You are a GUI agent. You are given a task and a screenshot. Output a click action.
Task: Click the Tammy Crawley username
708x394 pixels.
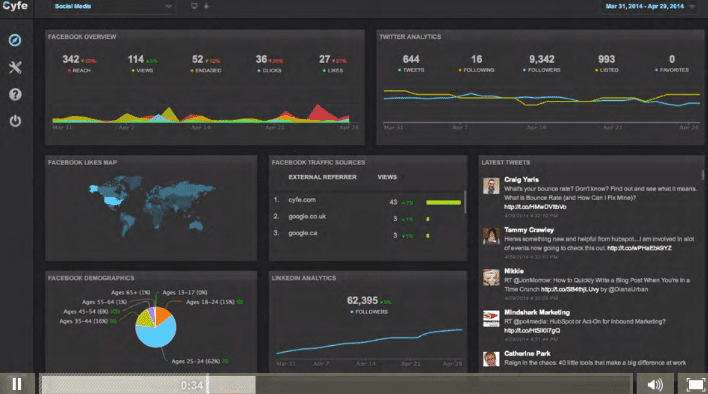[529, 230]
